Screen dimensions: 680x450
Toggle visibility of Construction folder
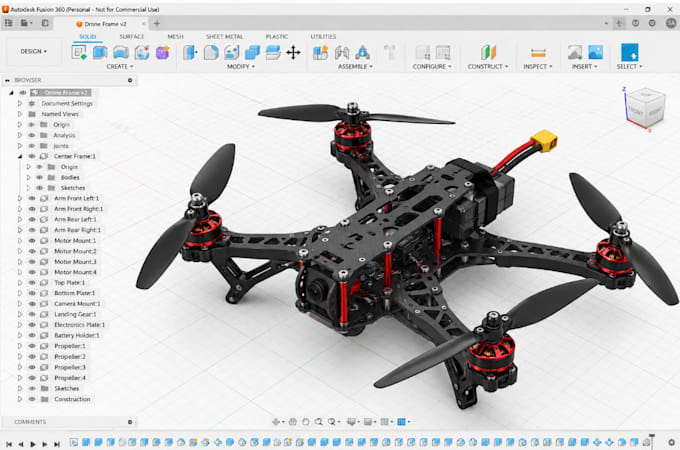pyautogui.click(x=32, y=399)
